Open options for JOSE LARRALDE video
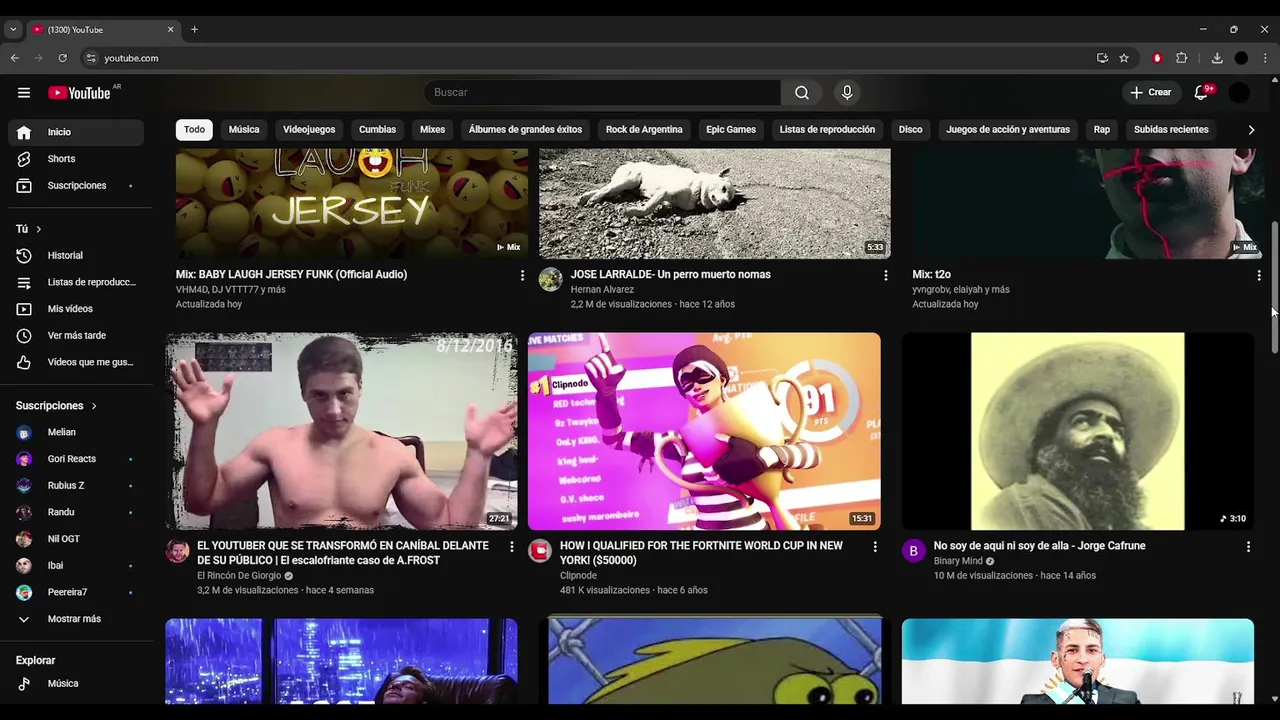 point(885,275)
